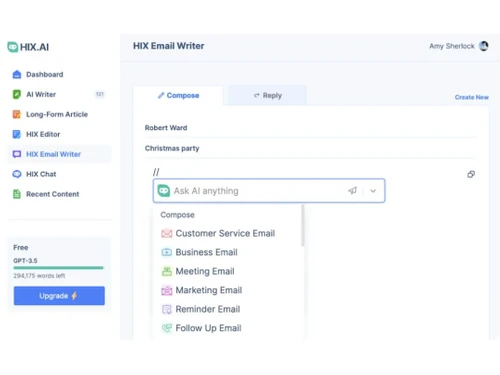Click the Christmas party subject field
500x375 pixels.
(x=310, y=148)
